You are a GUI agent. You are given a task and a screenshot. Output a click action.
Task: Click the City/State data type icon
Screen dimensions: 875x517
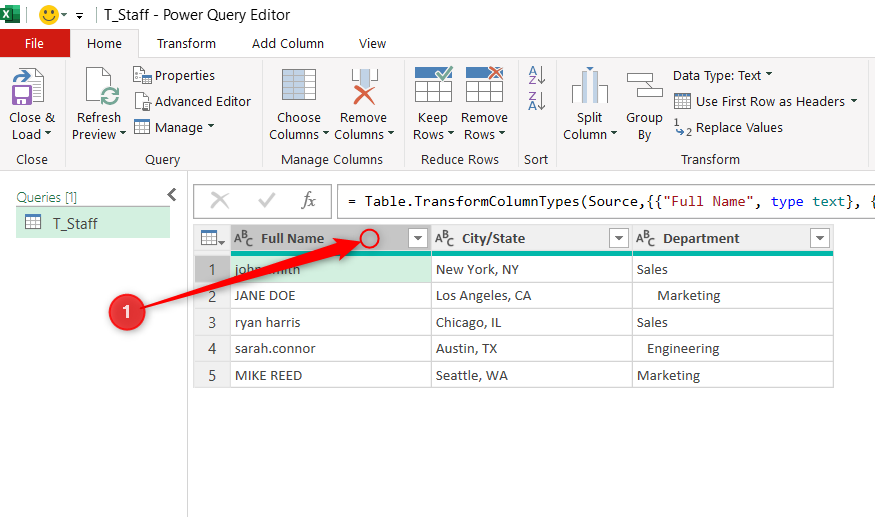click(x=444, y=238)
